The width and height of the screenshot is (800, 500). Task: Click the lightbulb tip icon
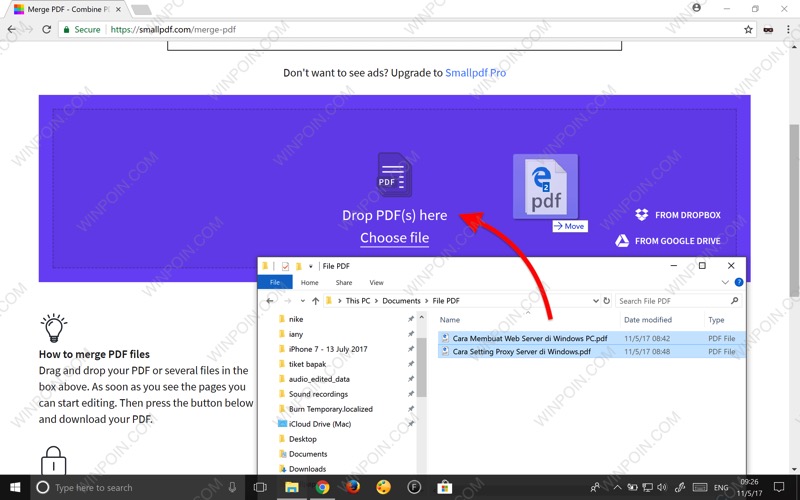[54, 328]
